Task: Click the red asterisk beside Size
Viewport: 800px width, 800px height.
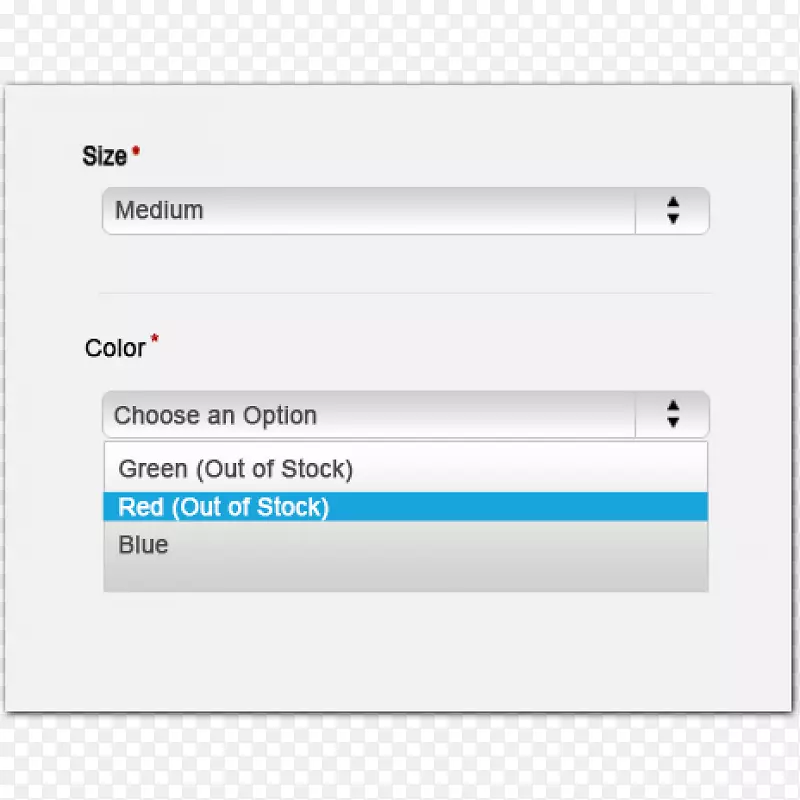Action: [136, 151]
